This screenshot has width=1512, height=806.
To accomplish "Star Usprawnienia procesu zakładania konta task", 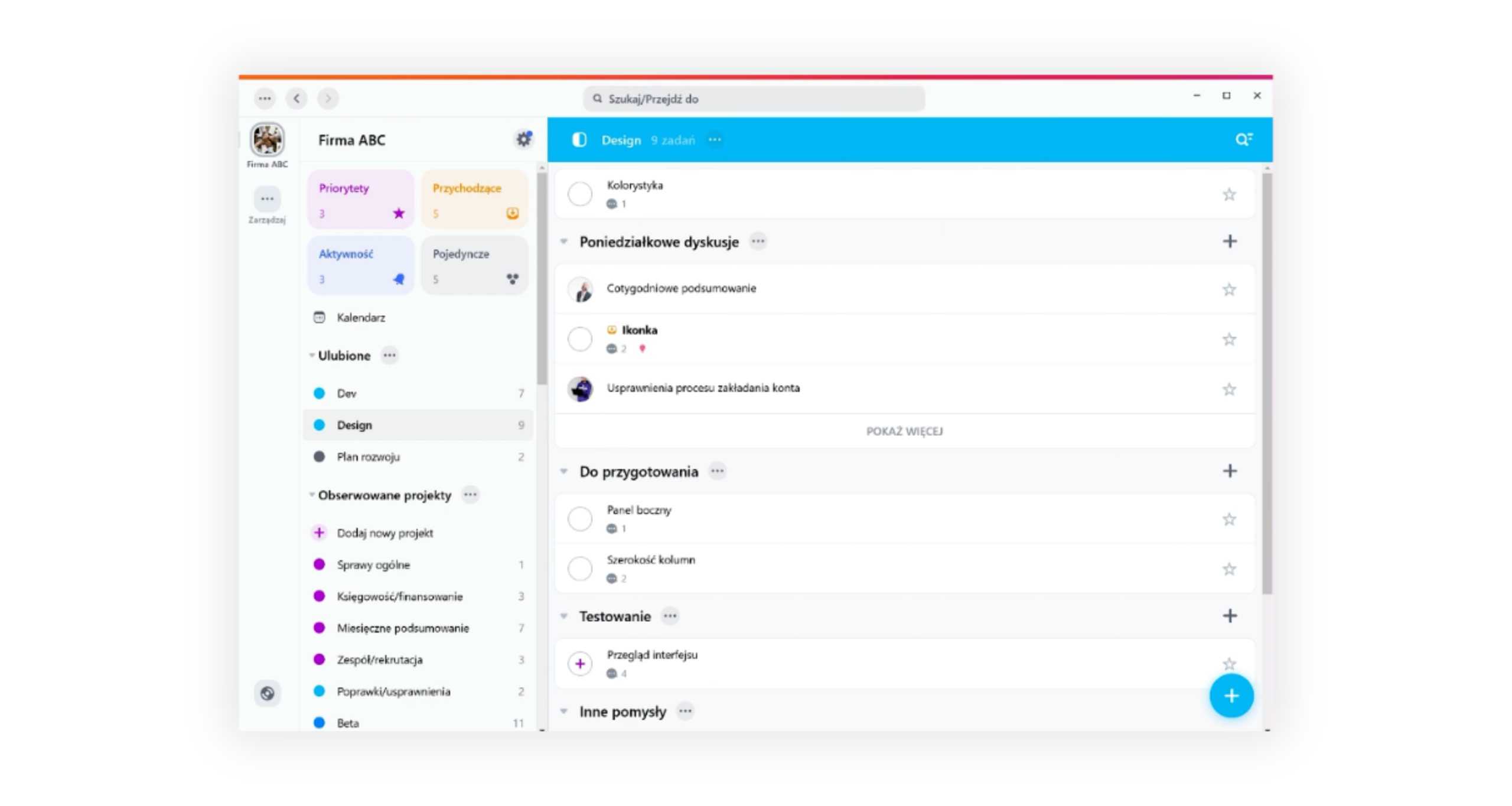I will coord(1228,389).
